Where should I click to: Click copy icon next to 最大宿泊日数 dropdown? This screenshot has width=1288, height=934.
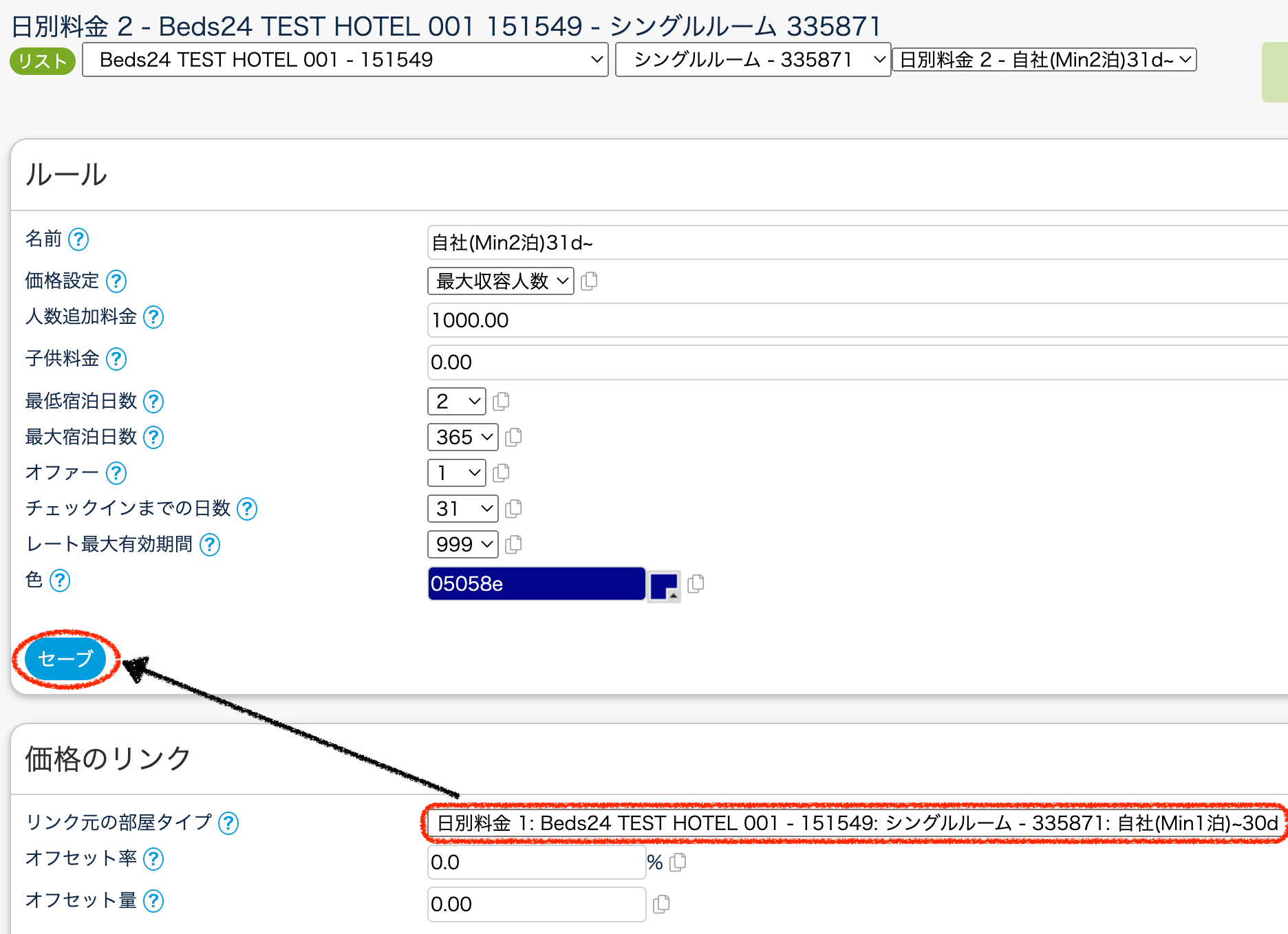[513, 437]
